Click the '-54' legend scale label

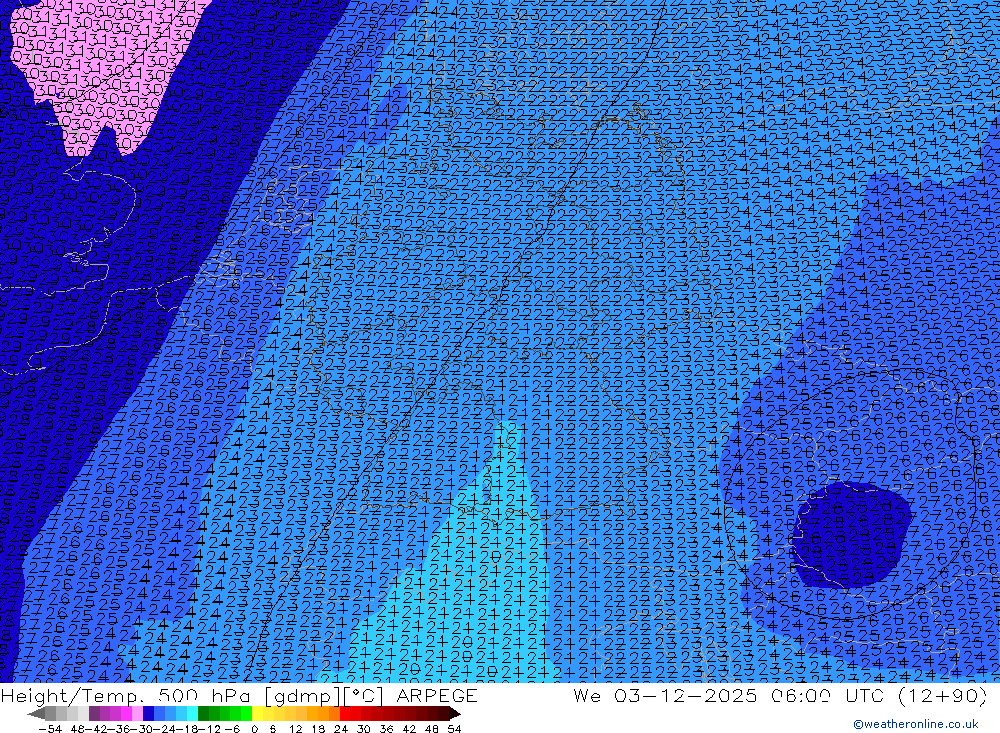(50, 729)
